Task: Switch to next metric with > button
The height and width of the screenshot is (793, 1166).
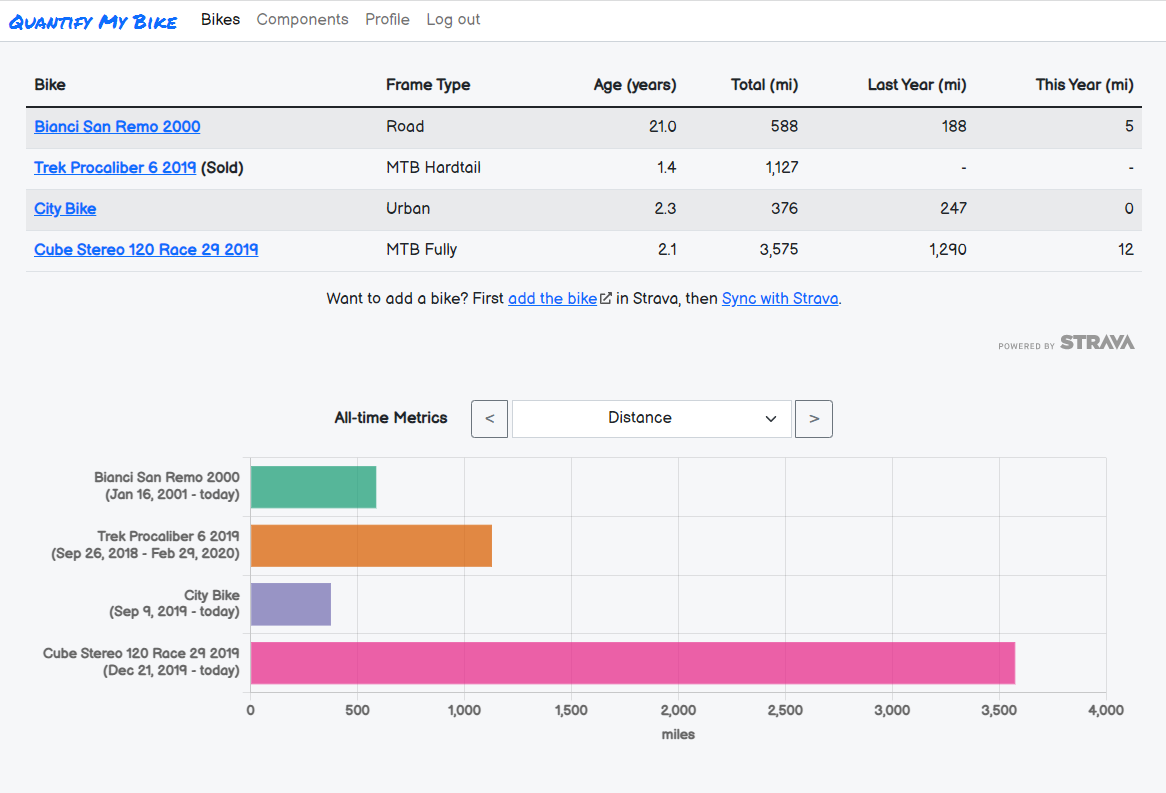Action: [x=814, y=419]
